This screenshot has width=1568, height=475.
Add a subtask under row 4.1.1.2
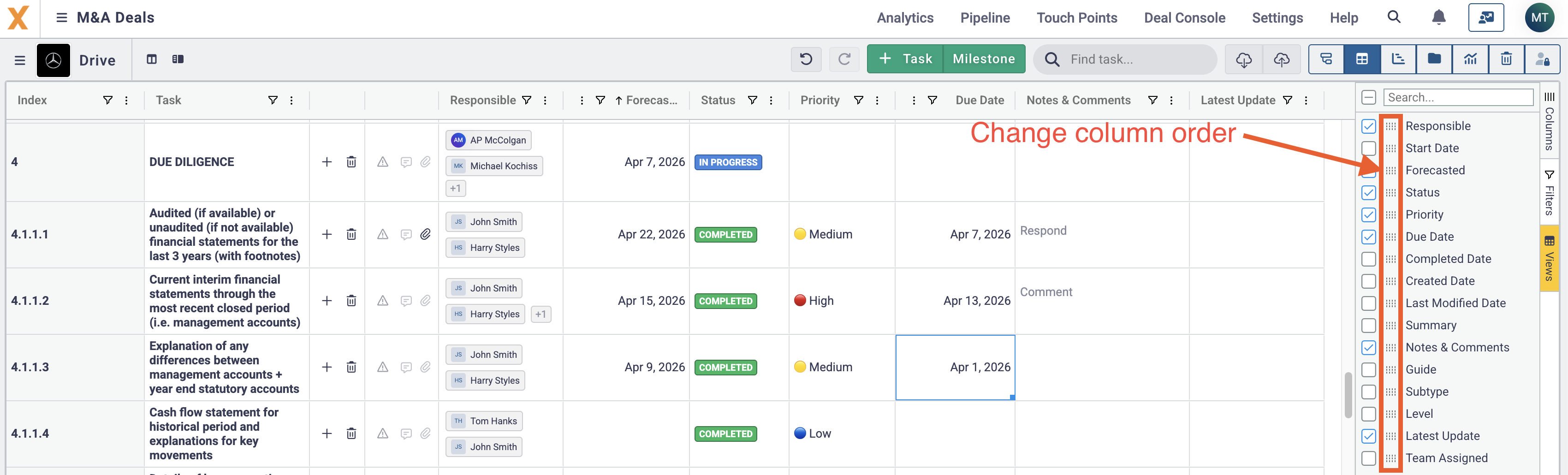327,301
